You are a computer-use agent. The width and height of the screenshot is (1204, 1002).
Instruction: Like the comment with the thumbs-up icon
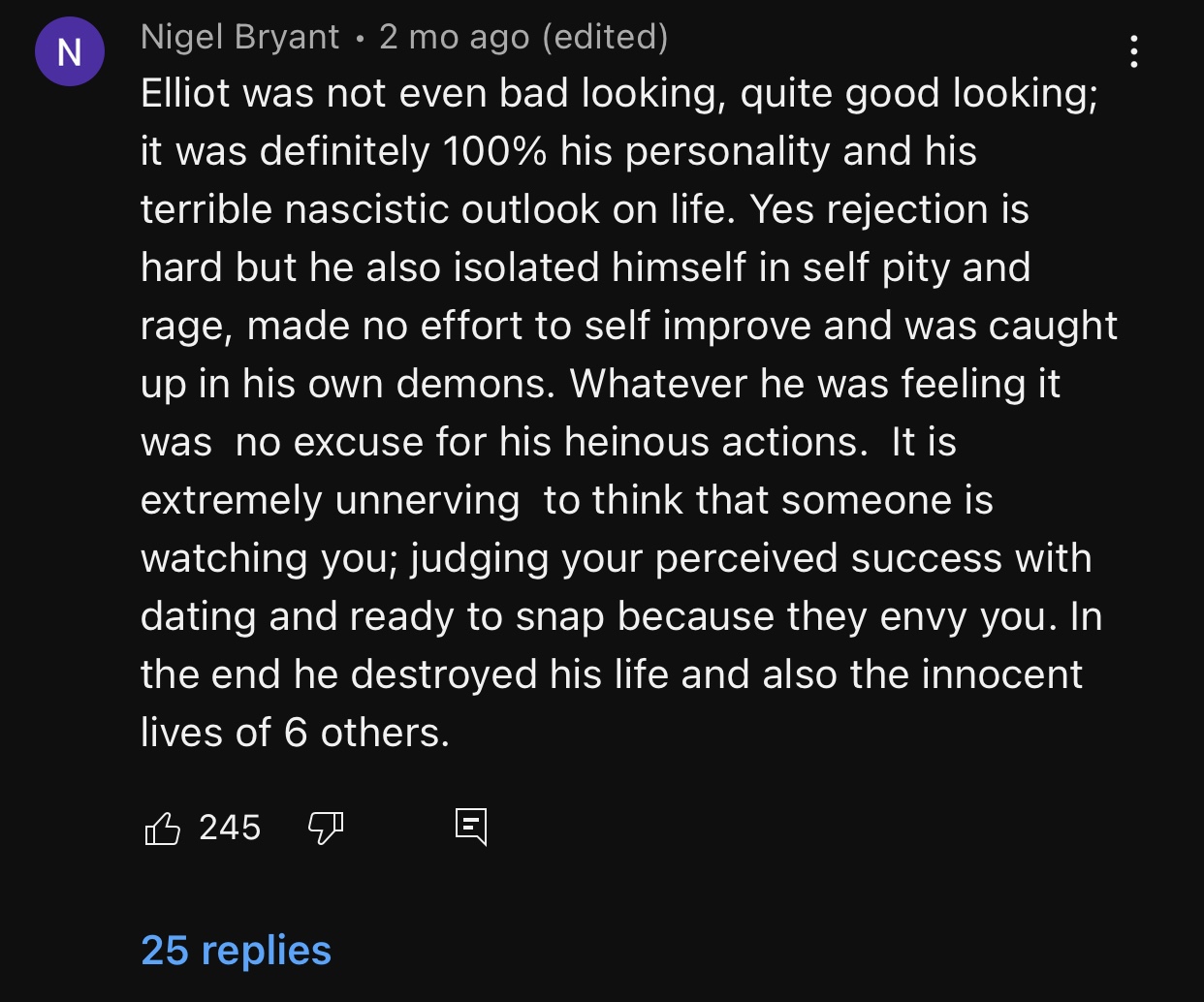[162, 829]
